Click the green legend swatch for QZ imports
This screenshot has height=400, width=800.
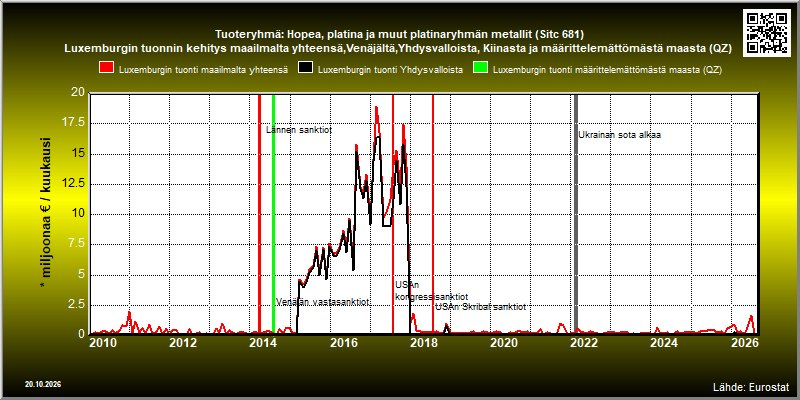(x=481, y=69)
